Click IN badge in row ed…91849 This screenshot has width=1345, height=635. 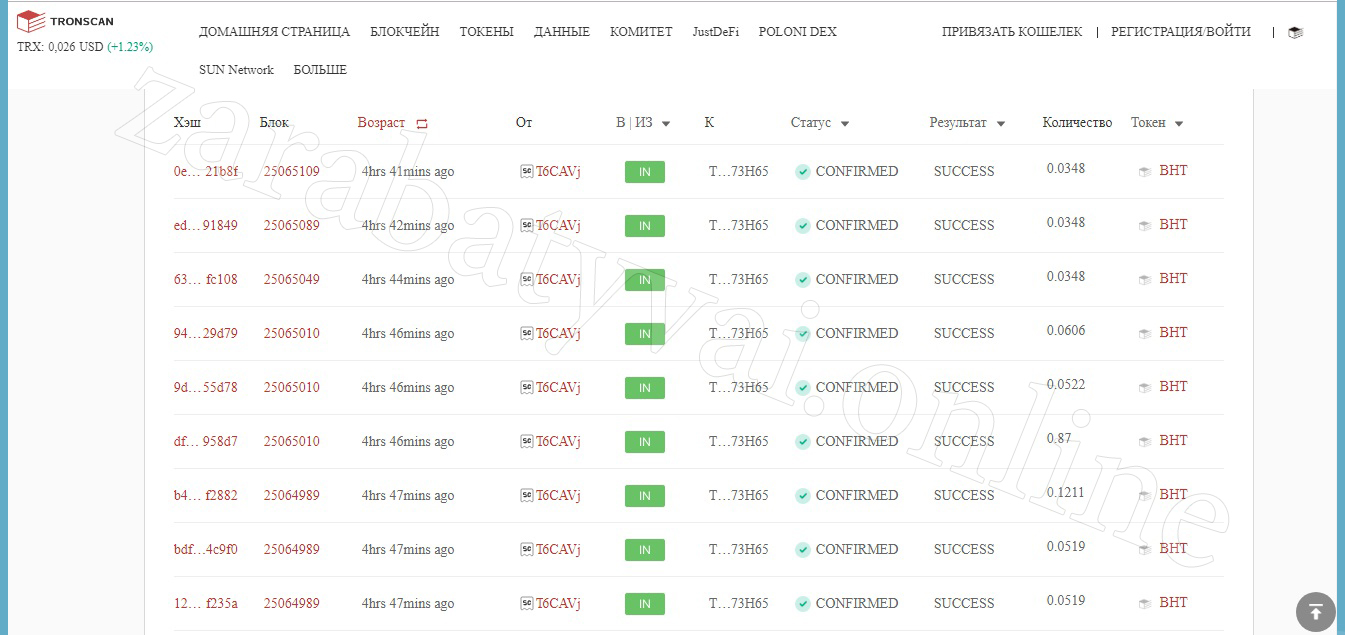pos(645,226)
